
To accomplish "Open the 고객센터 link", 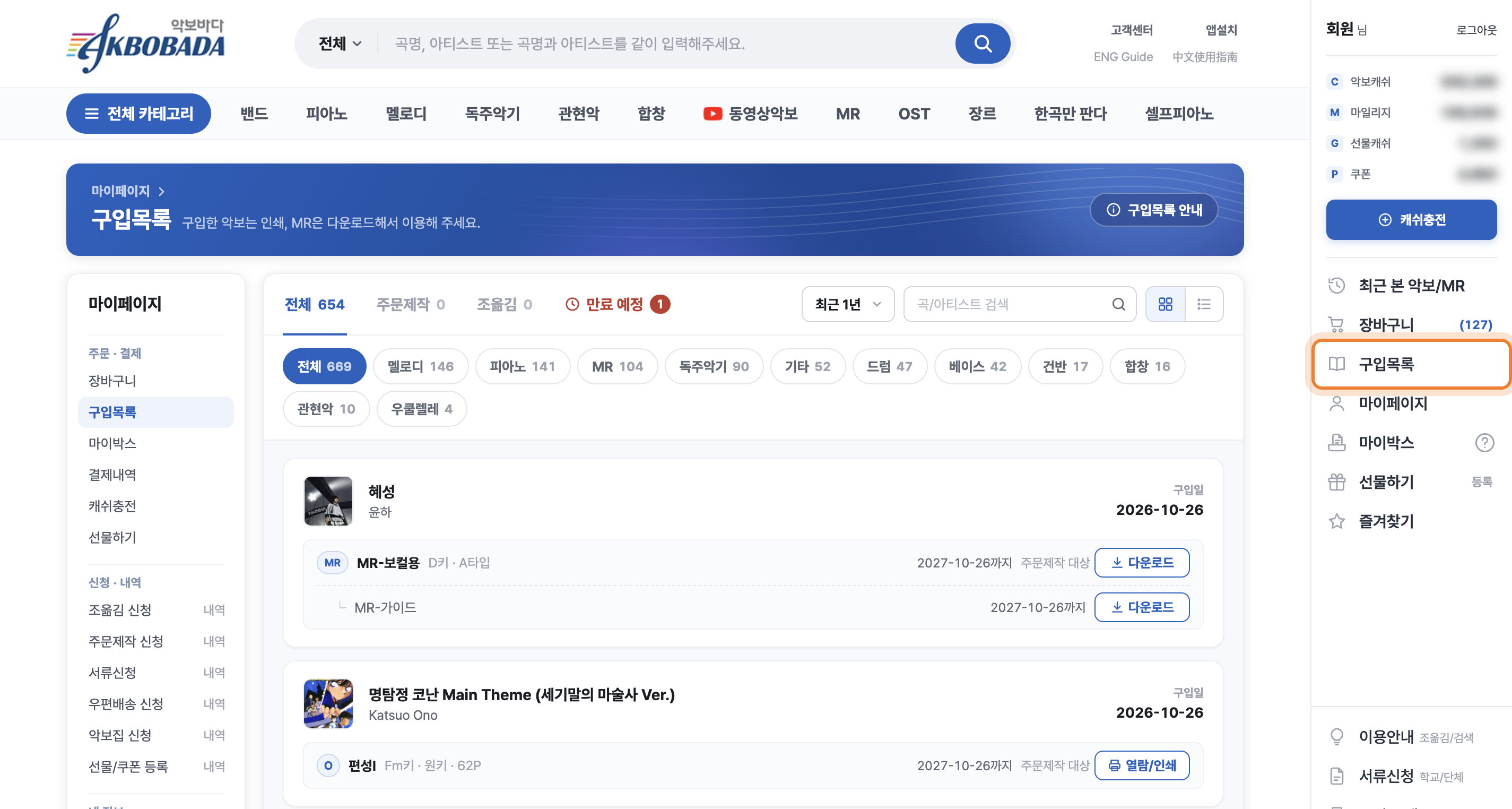I will point(1131,30).
